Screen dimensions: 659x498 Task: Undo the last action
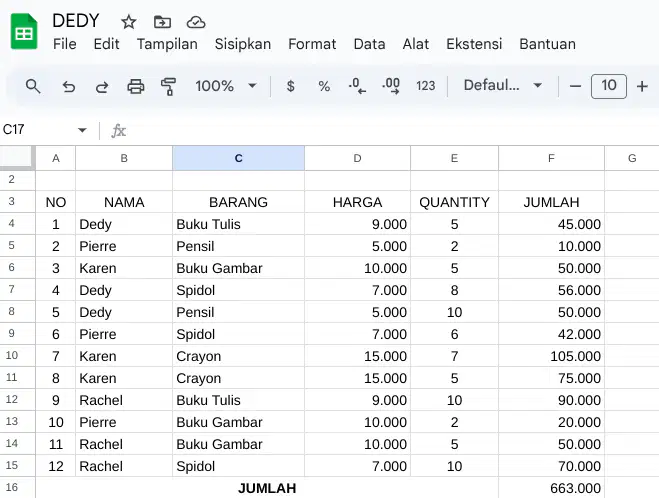click(69, 87)
